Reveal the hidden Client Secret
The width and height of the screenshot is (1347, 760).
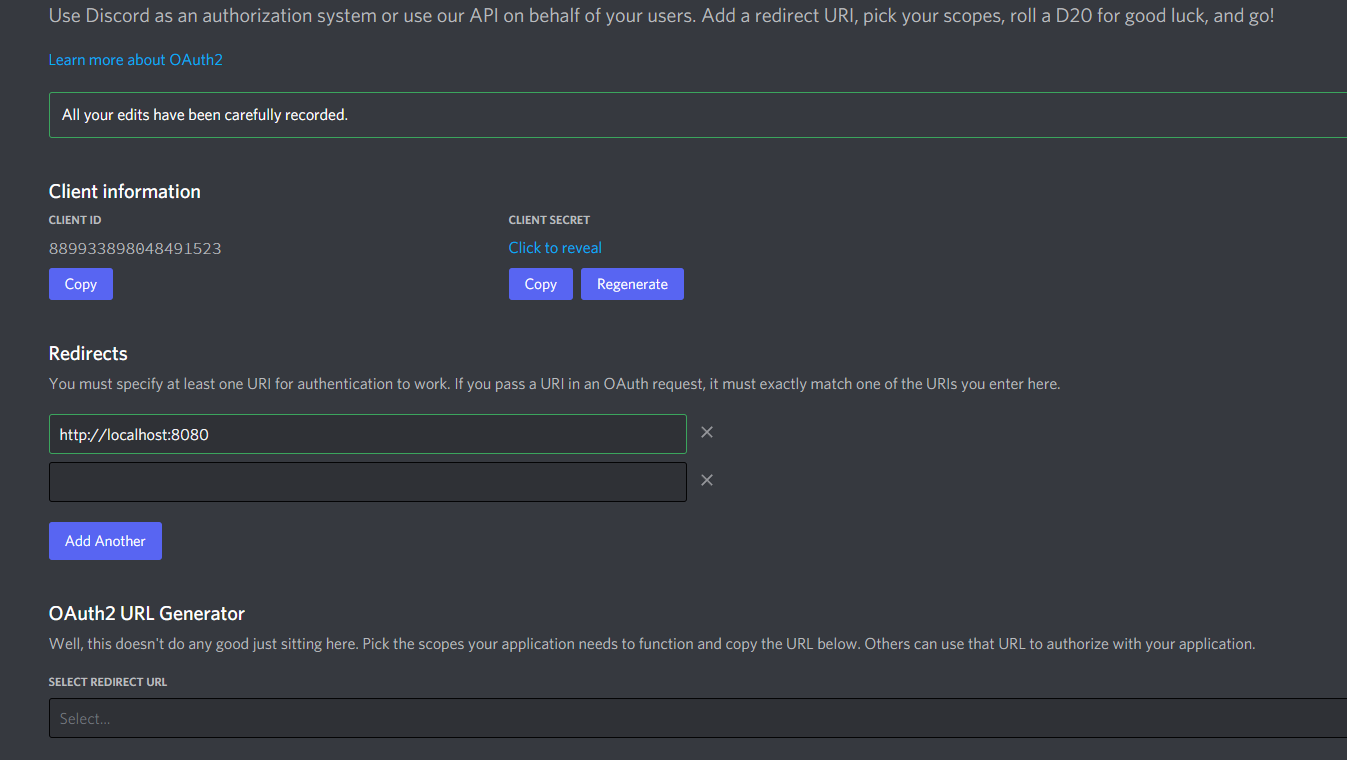click(555, 247)
